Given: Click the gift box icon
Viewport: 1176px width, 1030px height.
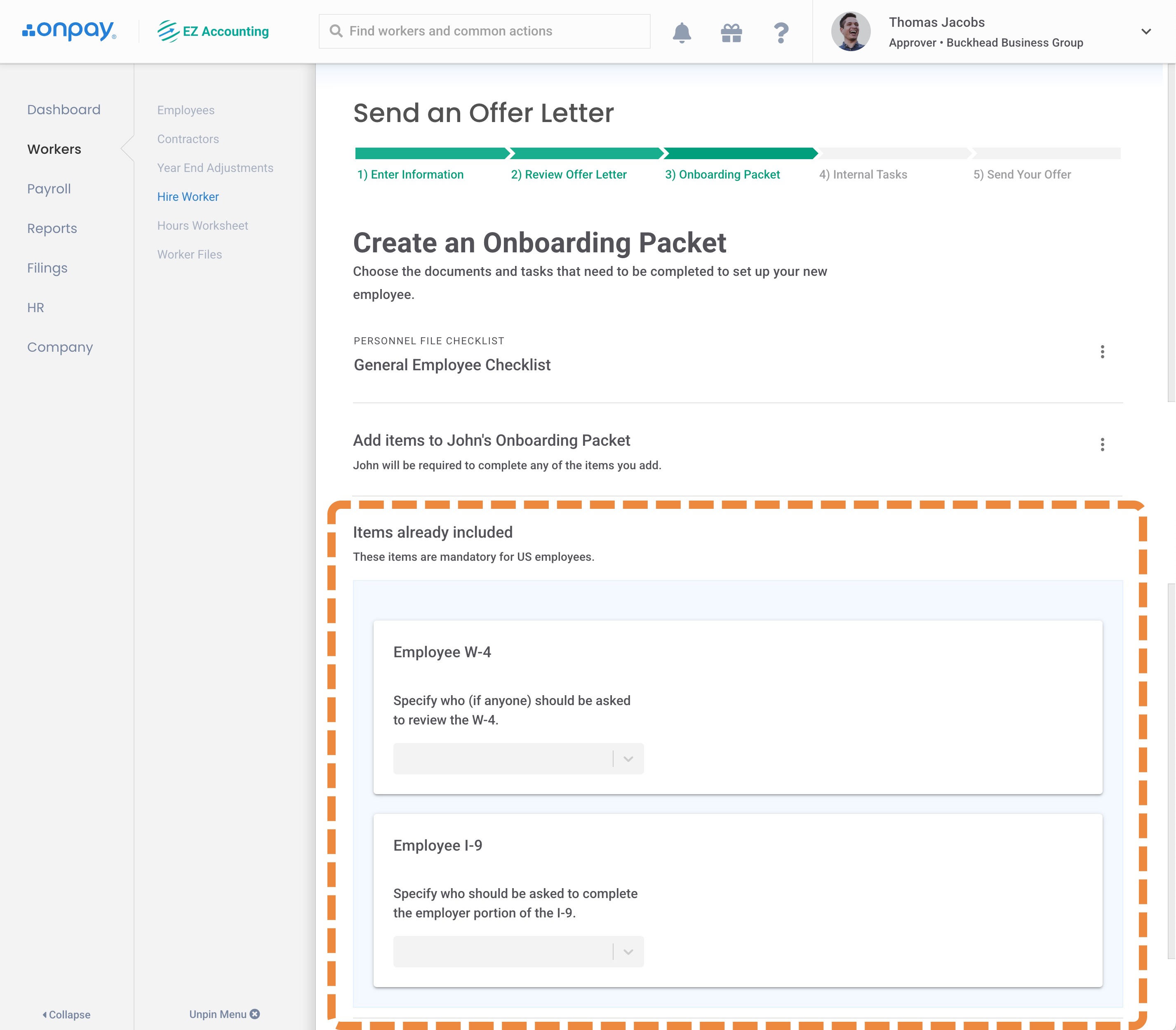Looking at the screenshot, I should tap(731, 32).
